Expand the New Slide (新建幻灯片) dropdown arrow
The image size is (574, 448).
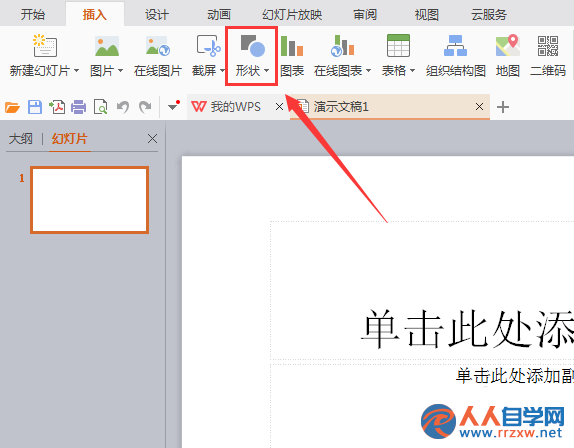tap(77, 71)
